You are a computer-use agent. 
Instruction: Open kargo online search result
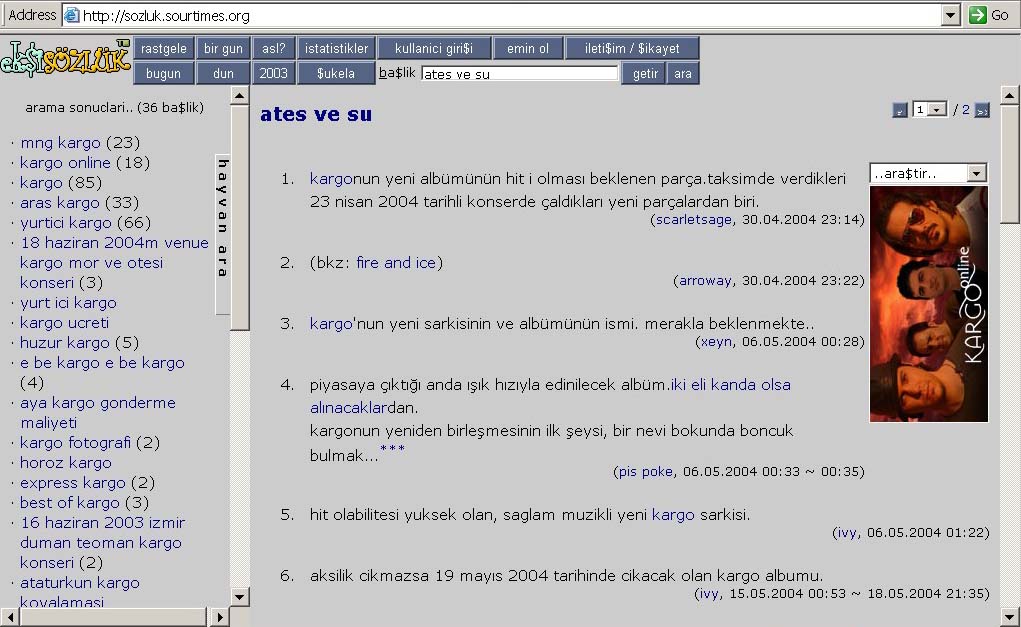[65, 163]
